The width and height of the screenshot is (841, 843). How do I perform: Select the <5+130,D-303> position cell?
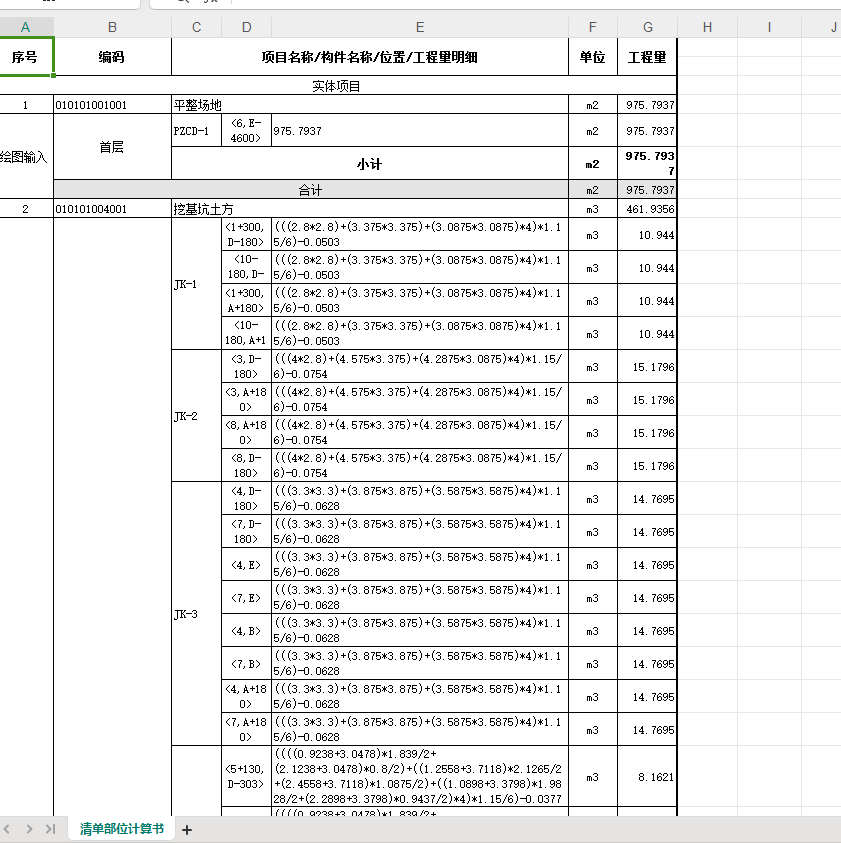click(246, 777)
